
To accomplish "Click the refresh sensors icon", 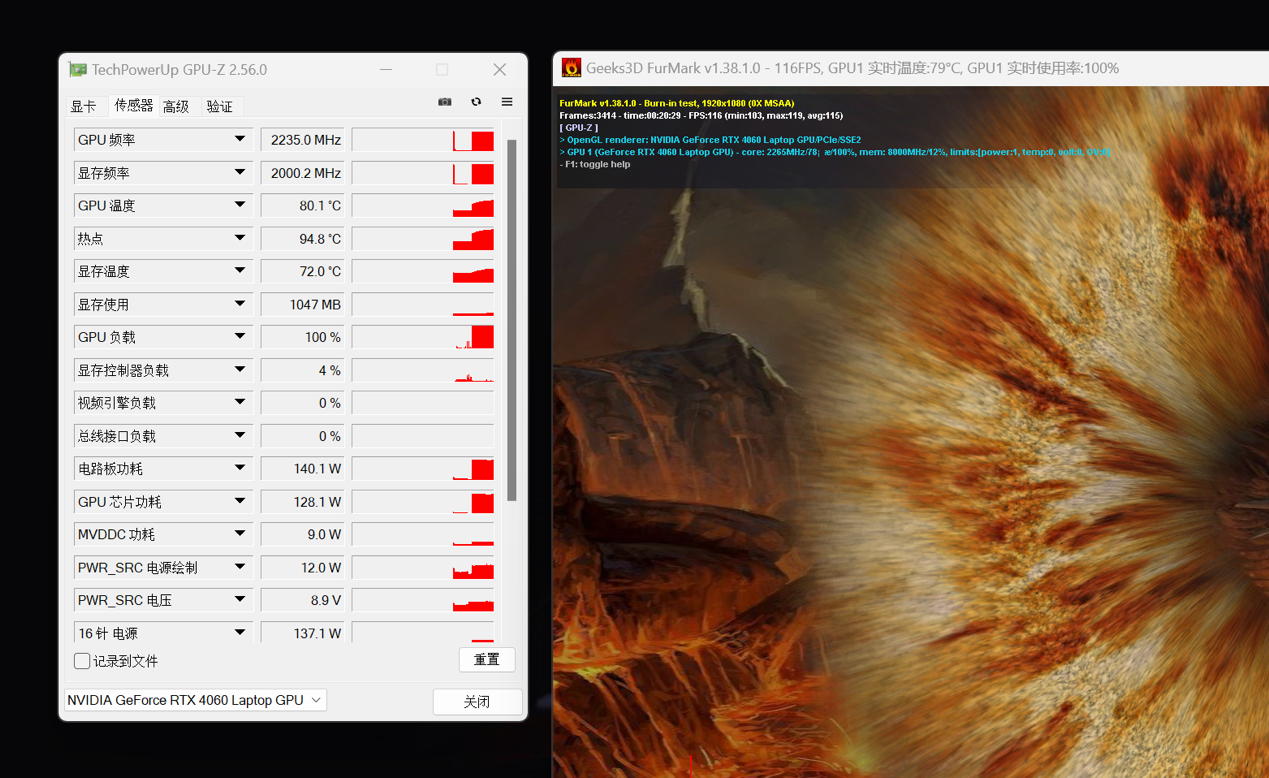I will click(476, 102).
